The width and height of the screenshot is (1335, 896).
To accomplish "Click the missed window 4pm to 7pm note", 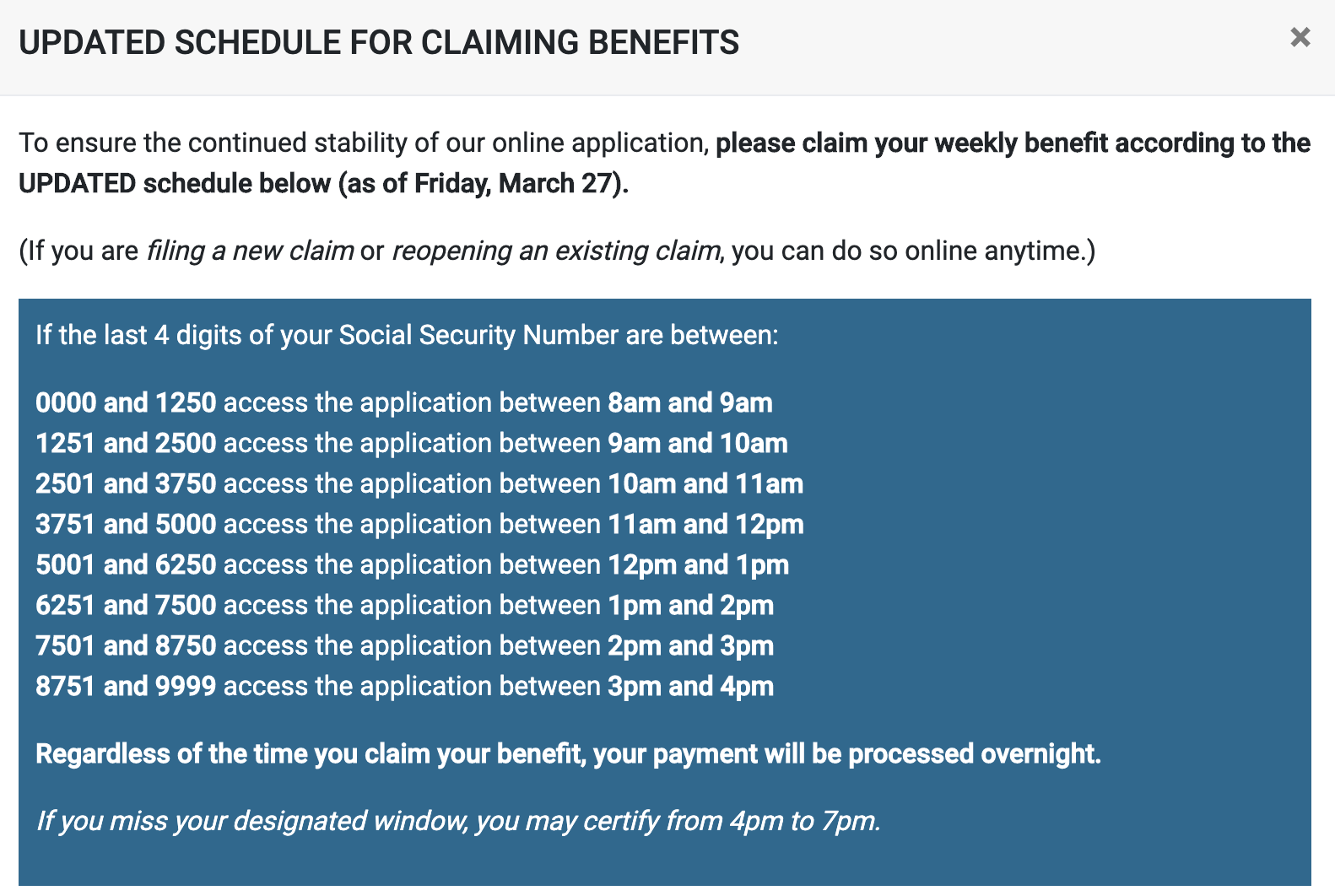I will click(458, 821).
